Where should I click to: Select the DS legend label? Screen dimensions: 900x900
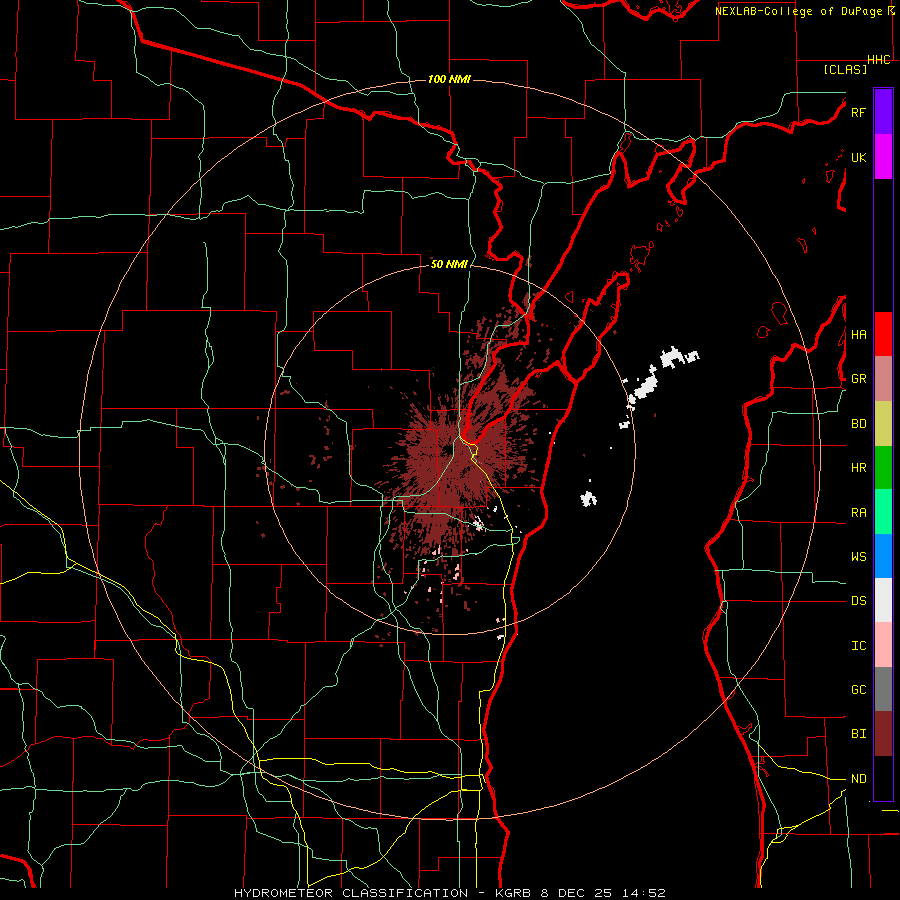pos(858,601)
